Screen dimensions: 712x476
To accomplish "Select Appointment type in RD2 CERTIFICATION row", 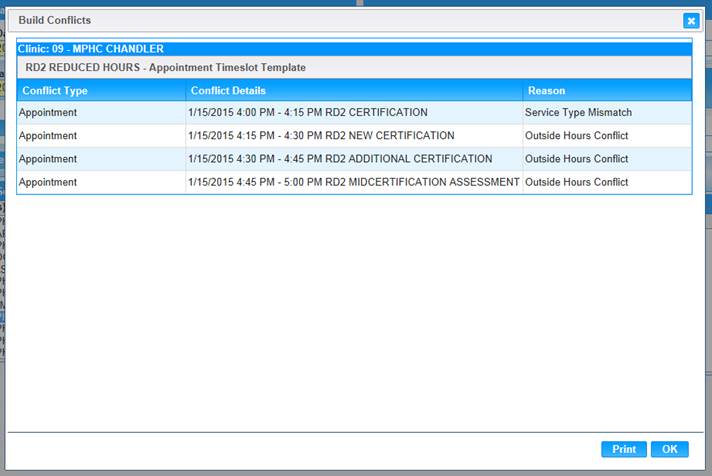I will point(101,113).
